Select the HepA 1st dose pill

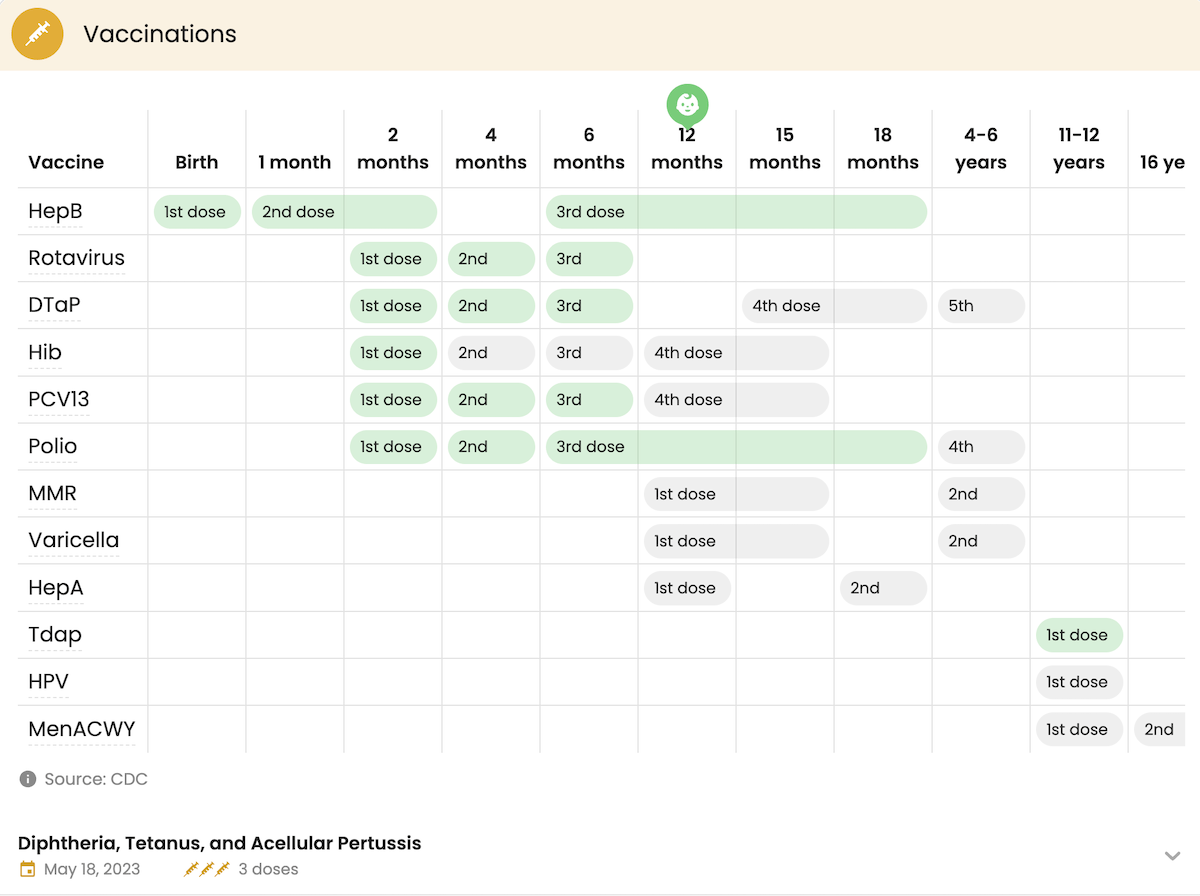tap(687, 588)
